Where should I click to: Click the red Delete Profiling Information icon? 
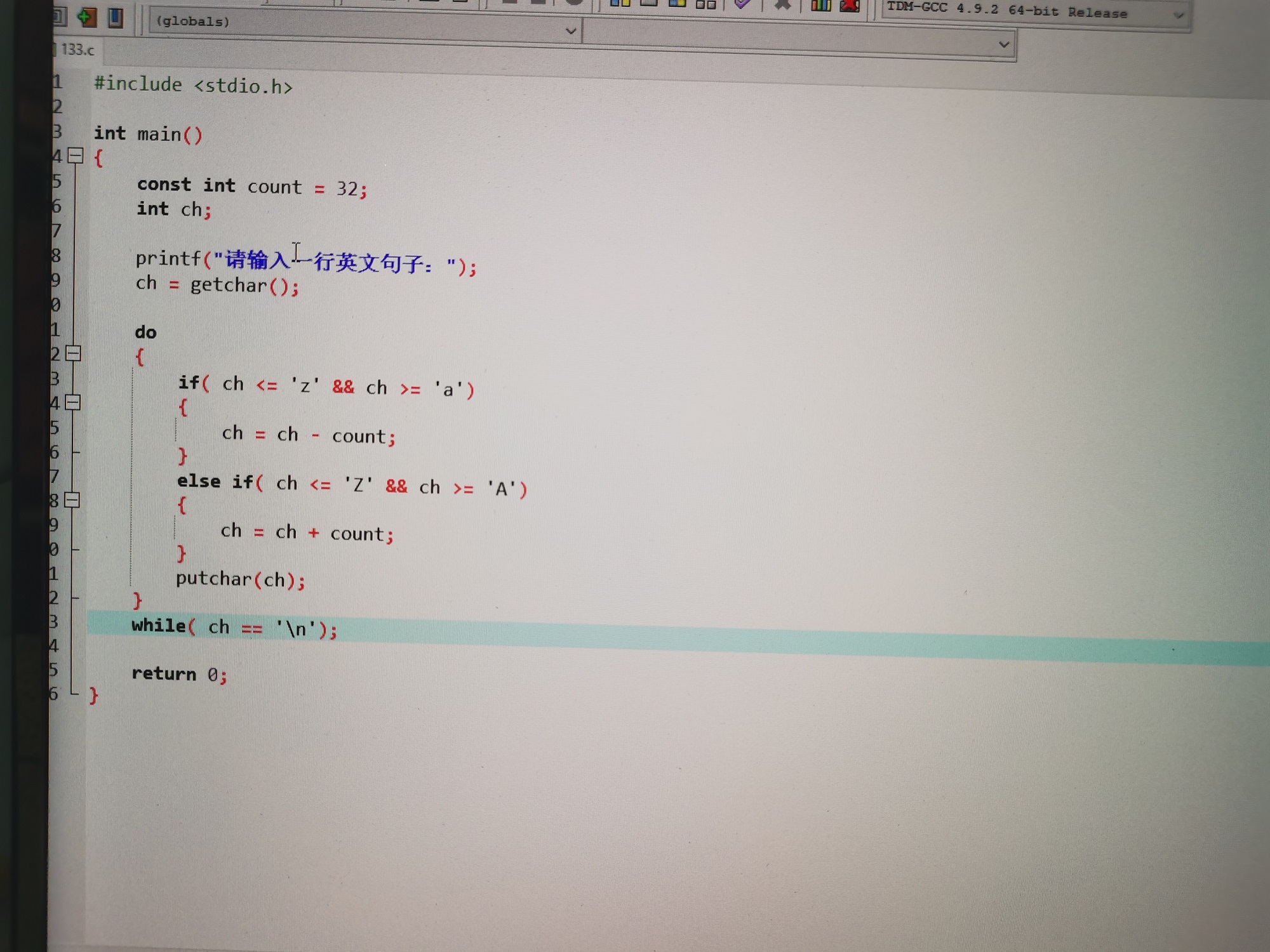[x=850, y=6]
